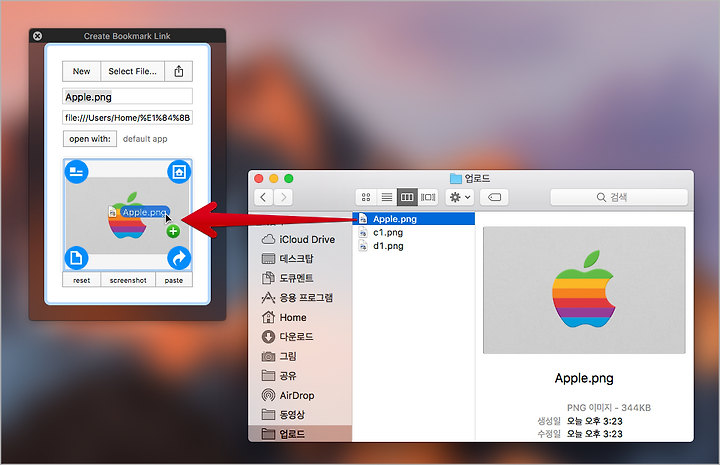Close the Create Bookmark Link window
The image size is (720, 465).
click(x=38, y=36)
